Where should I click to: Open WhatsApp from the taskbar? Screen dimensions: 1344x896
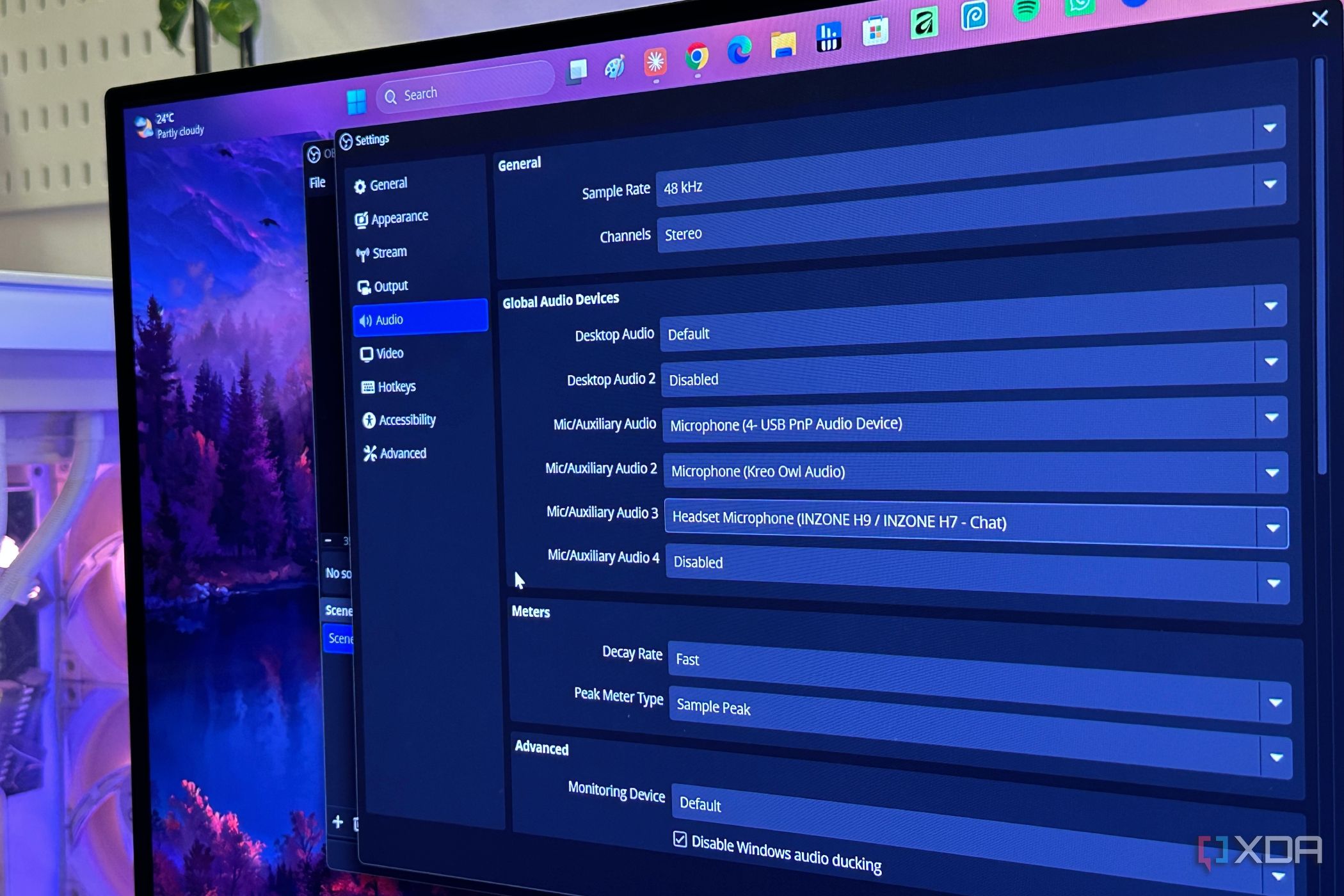pyautogui.click(x=1079, y=6)
